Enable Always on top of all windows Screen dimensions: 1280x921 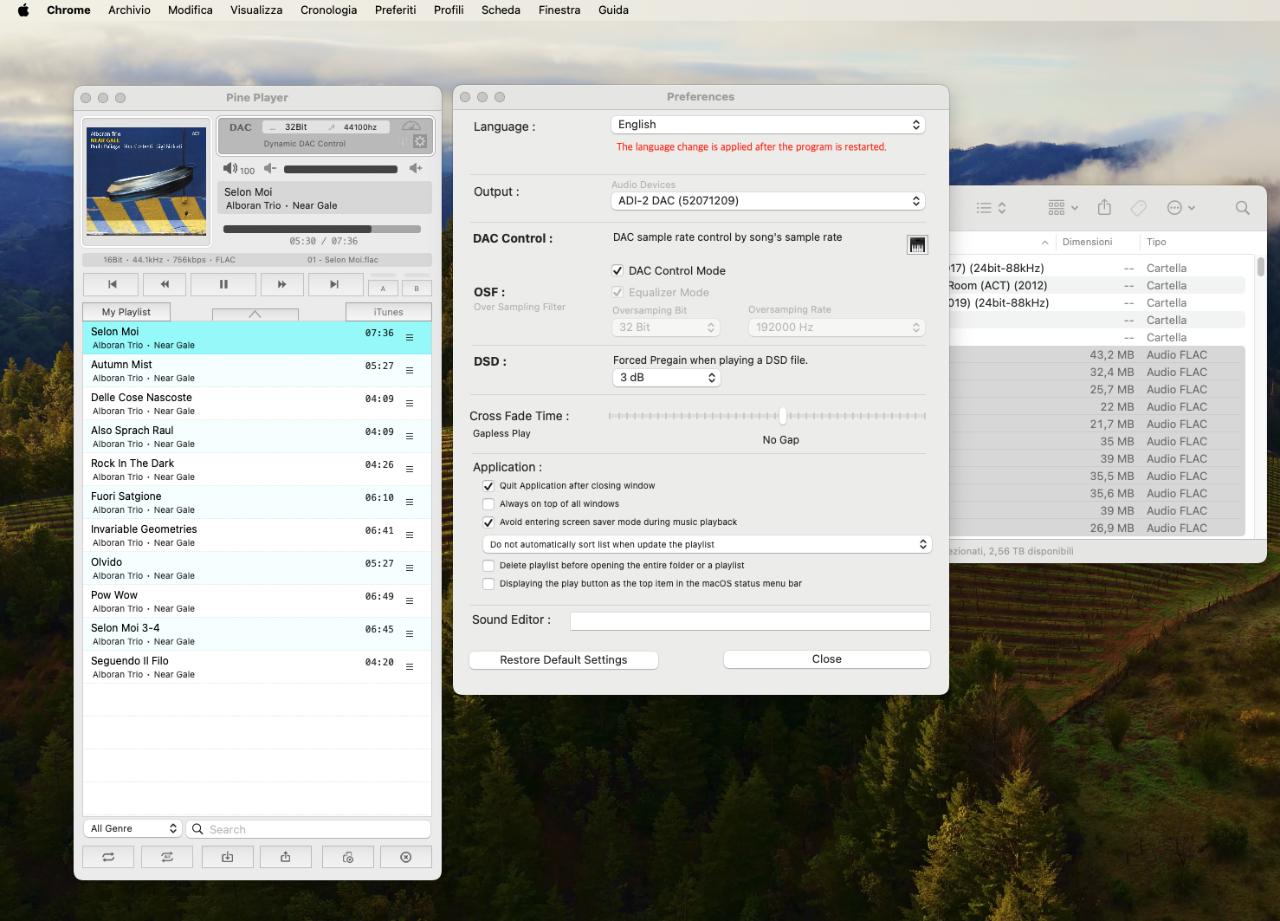tap(489, 504)
